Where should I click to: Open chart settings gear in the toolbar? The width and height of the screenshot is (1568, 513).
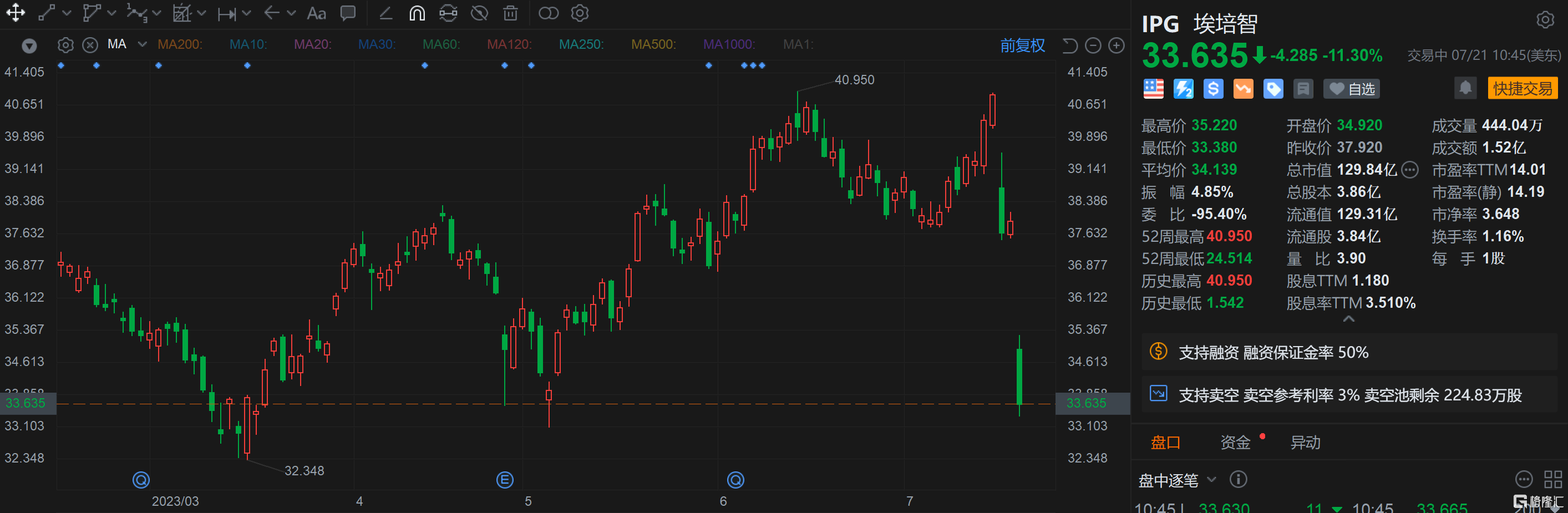(x=580, y=13)
